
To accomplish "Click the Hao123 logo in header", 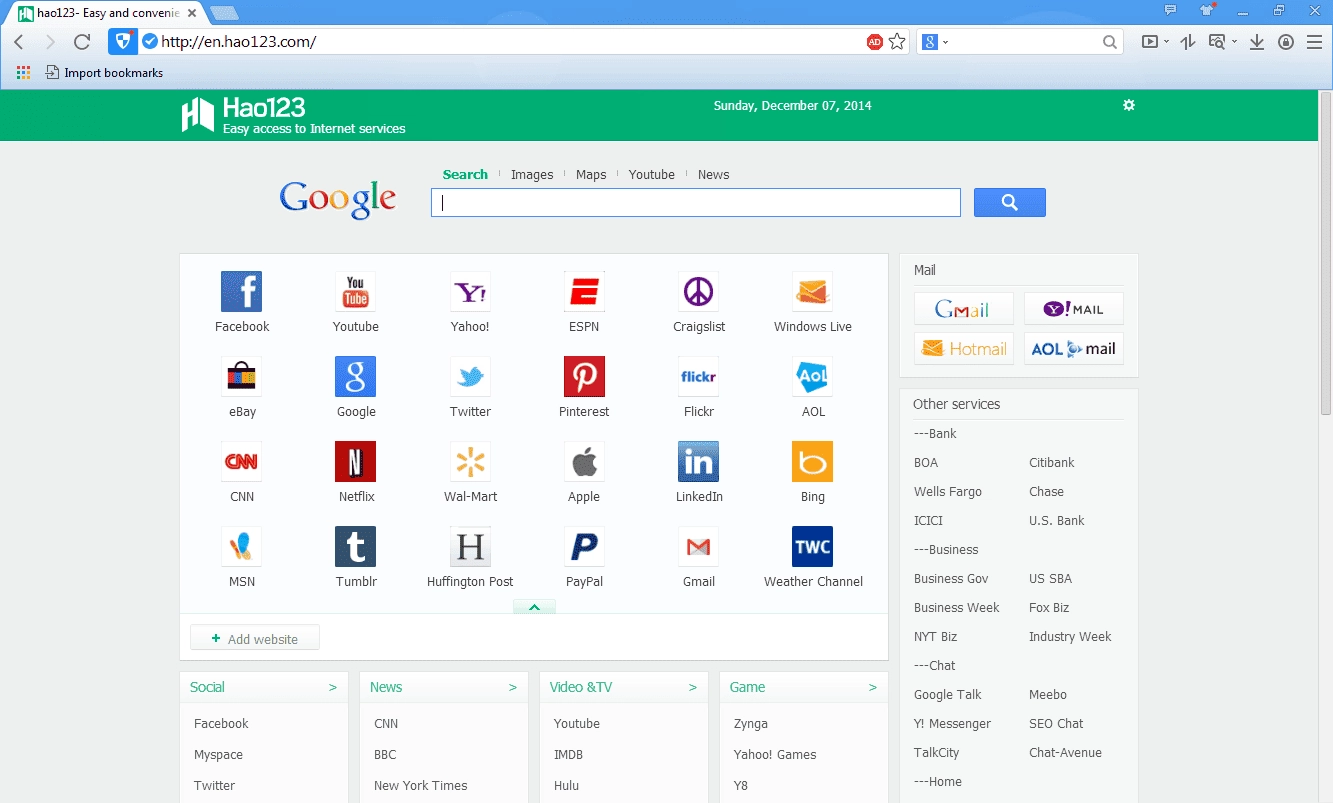I will [x=293, y=115].
